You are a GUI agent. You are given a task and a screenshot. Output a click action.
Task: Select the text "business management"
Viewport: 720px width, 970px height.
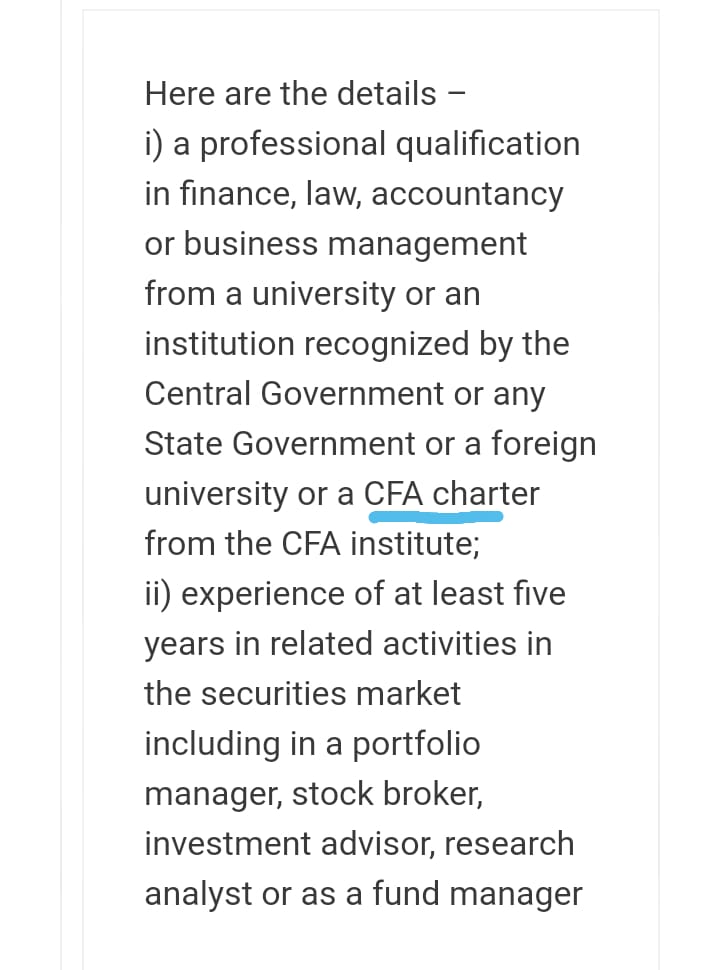coord(355,243)
